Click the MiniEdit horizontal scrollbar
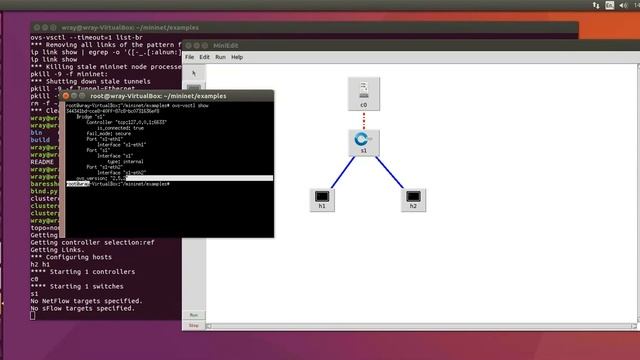 tap(420, 326)
